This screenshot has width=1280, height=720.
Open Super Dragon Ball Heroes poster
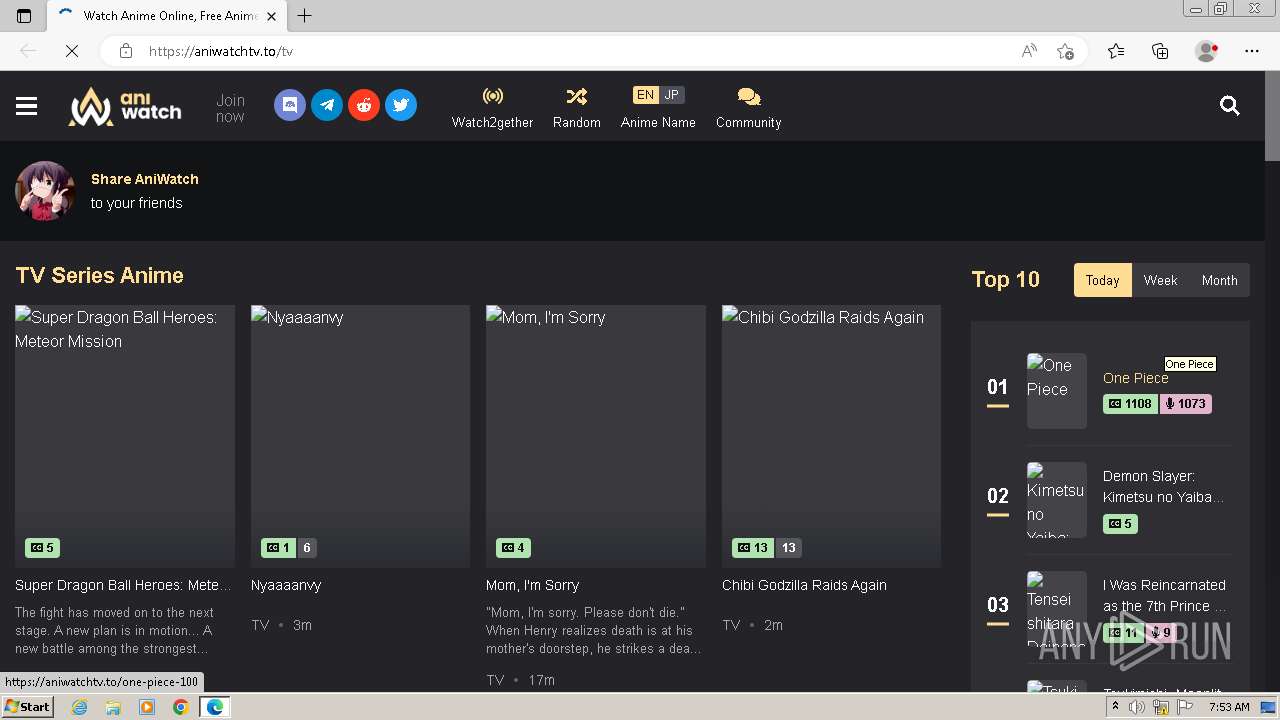[125, 436]
